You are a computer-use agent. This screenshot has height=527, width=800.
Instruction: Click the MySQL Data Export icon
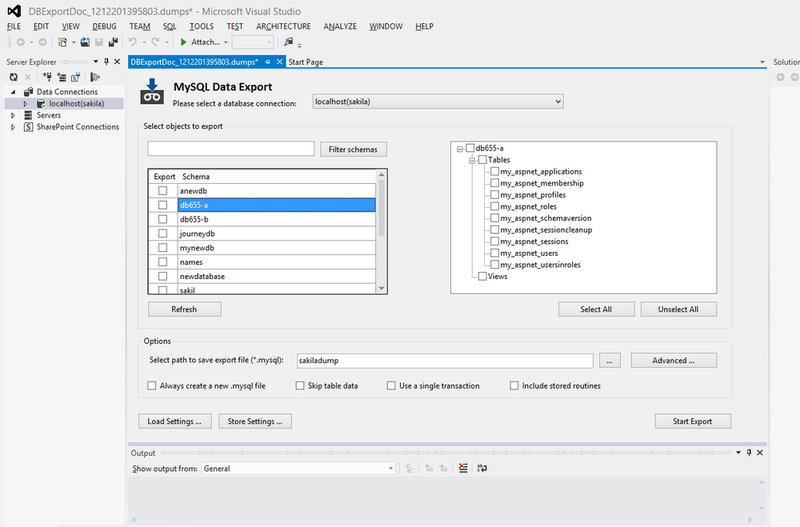152,92
